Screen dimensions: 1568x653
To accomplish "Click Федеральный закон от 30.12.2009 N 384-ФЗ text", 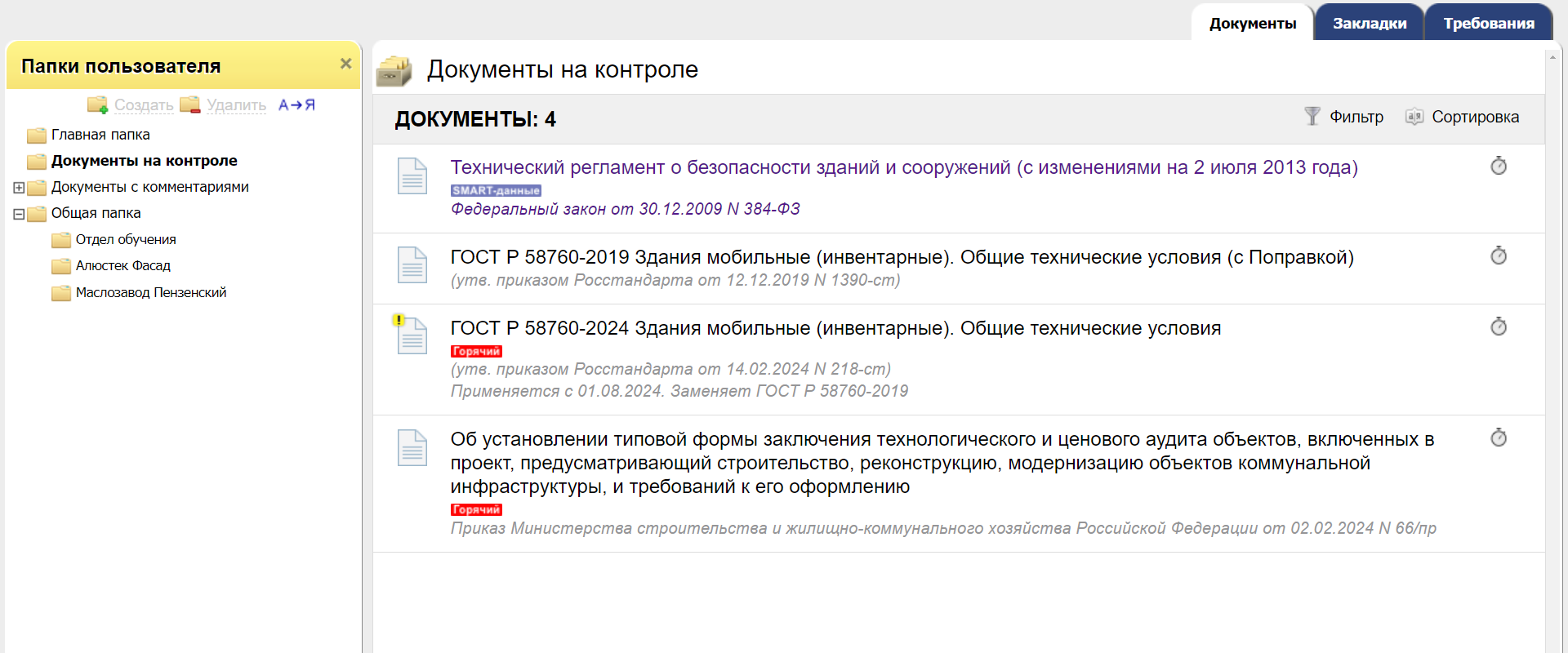I will [625, 209].
